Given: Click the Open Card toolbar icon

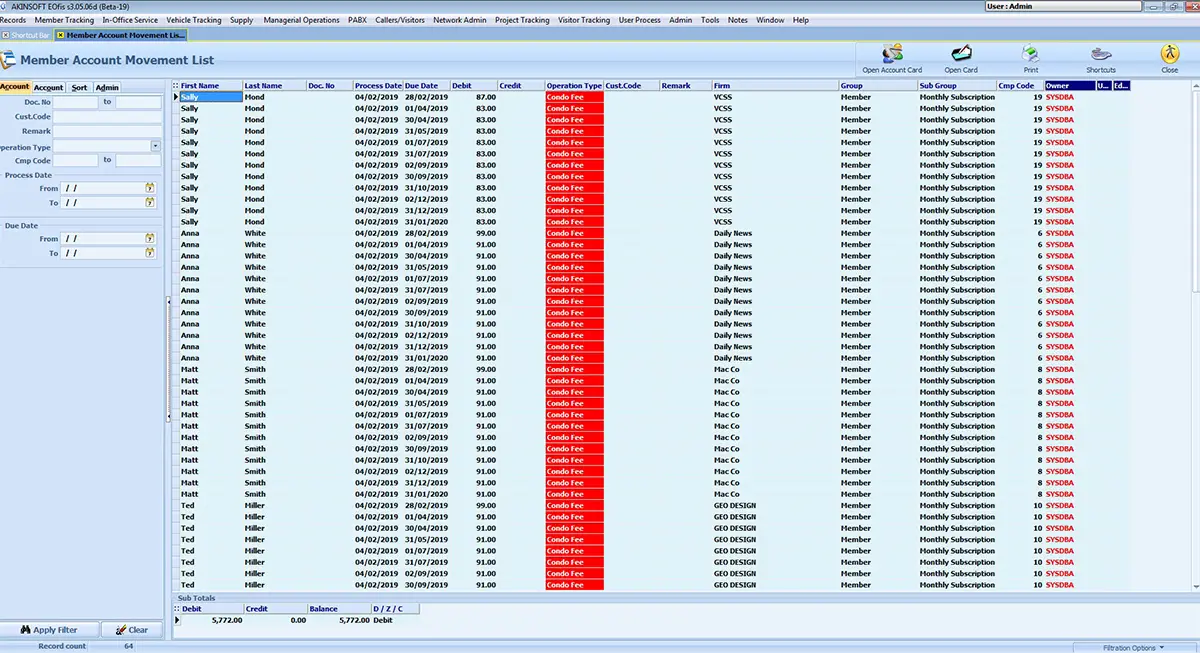Looking at the screenshot, I should (961, 59).
